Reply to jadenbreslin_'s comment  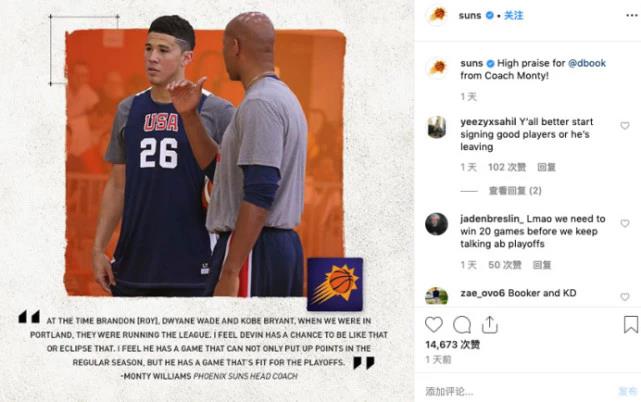[x=542, y=265]
